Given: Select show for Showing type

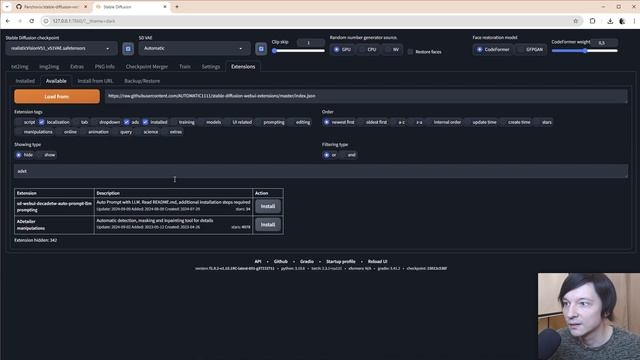Looking at the screenshot, I should point(46,155).
